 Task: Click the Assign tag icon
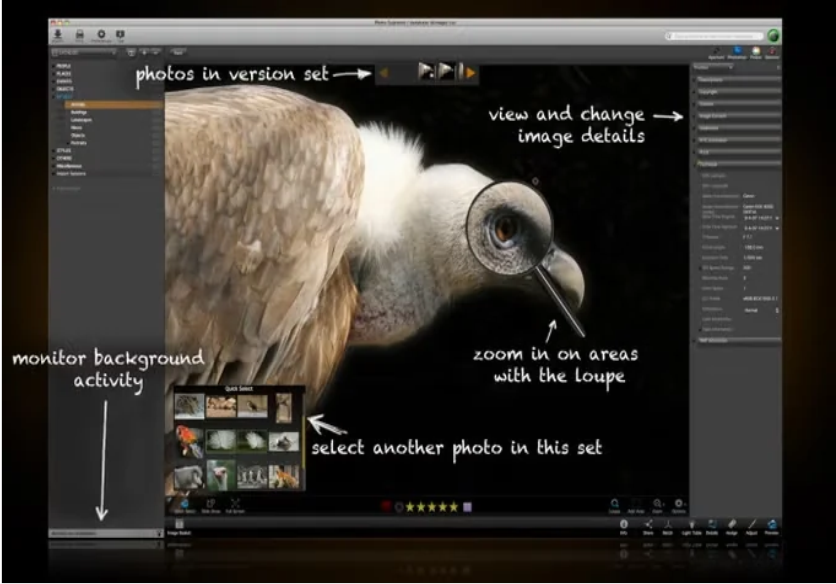click(x=732, y=527)
